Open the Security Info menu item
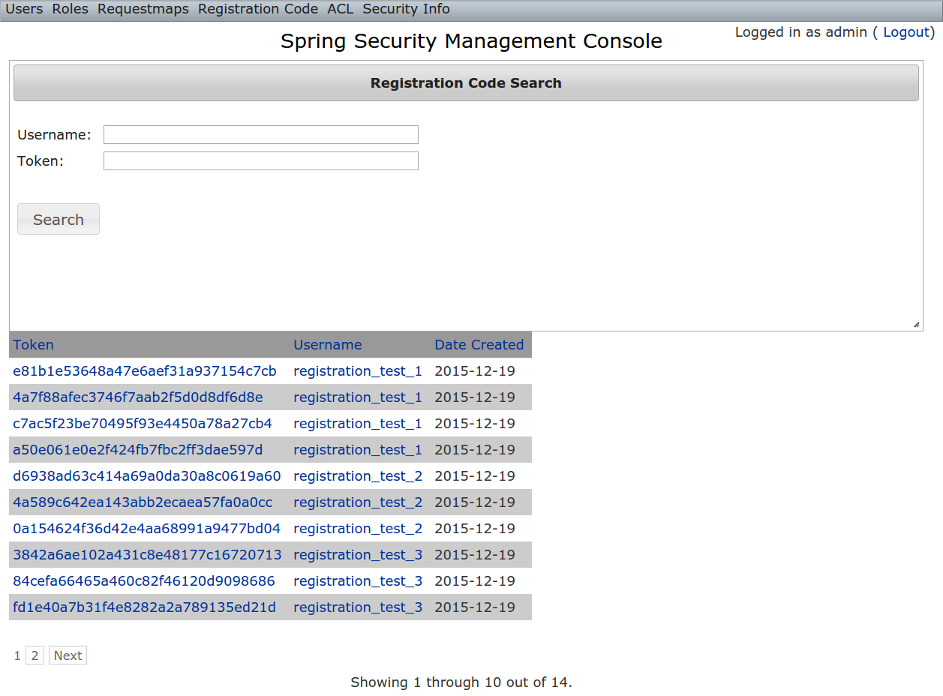The height and width of the screenshot is (696, 943). click(405, 9)
